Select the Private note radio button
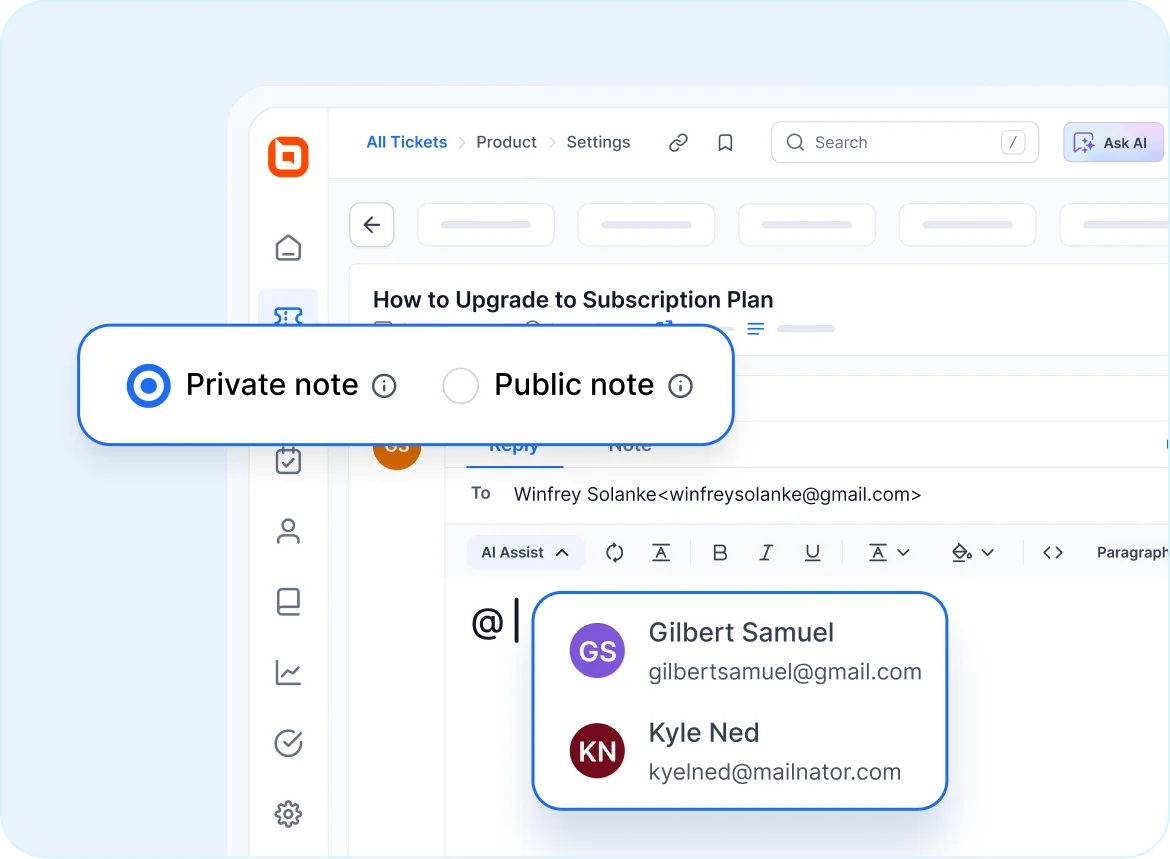 [148, 385]
